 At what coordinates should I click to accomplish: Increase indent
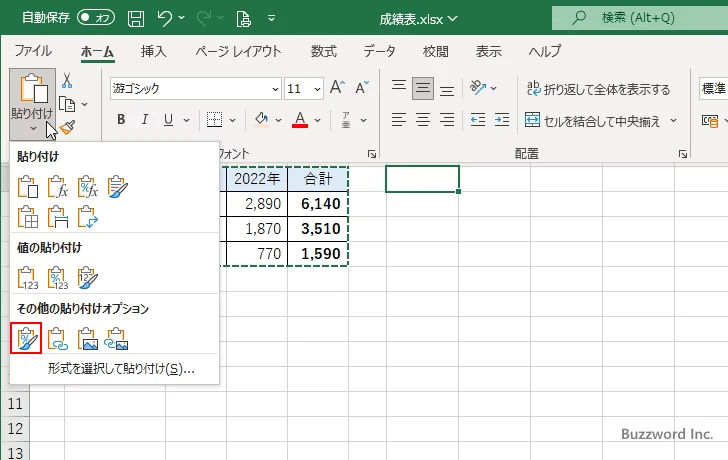pyautogui.click(x=502, y=120)
